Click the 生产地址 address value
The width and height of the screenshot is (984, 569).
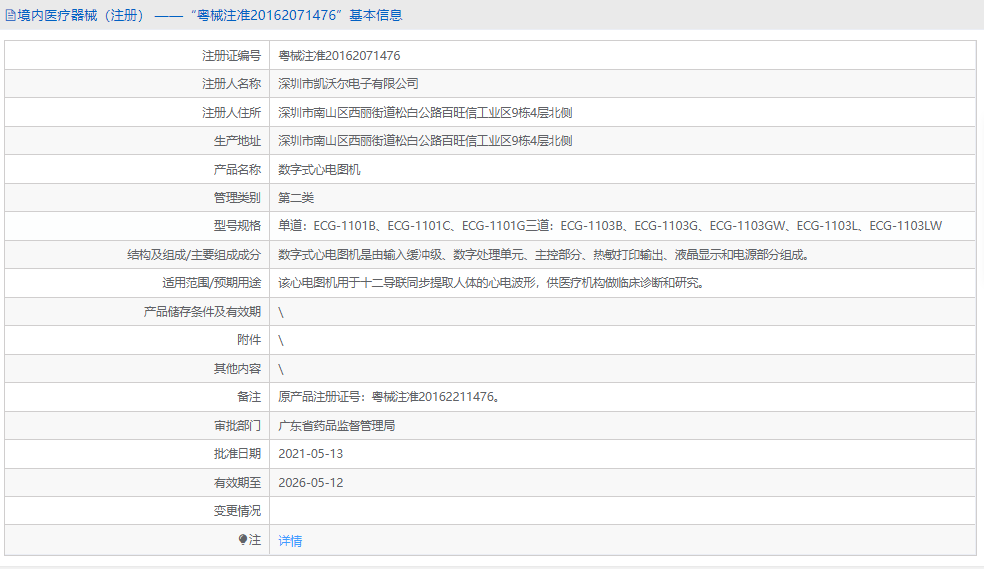425,141
